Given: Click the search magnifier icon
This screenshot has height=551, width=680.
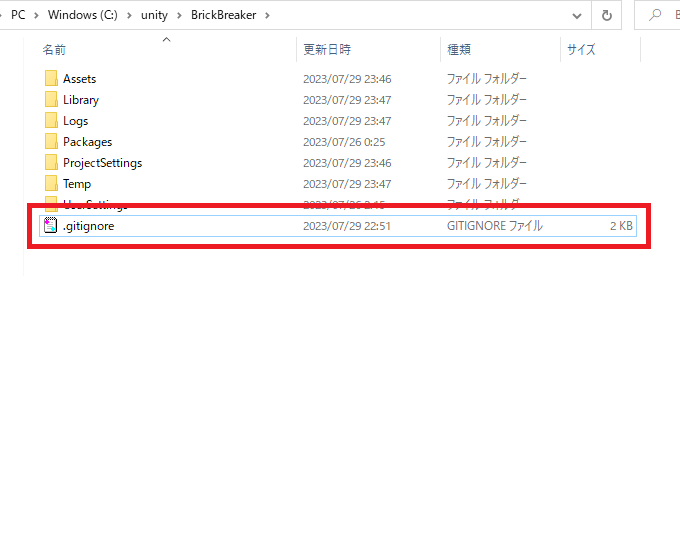Looking at the screenshot, I should point(655,15).
